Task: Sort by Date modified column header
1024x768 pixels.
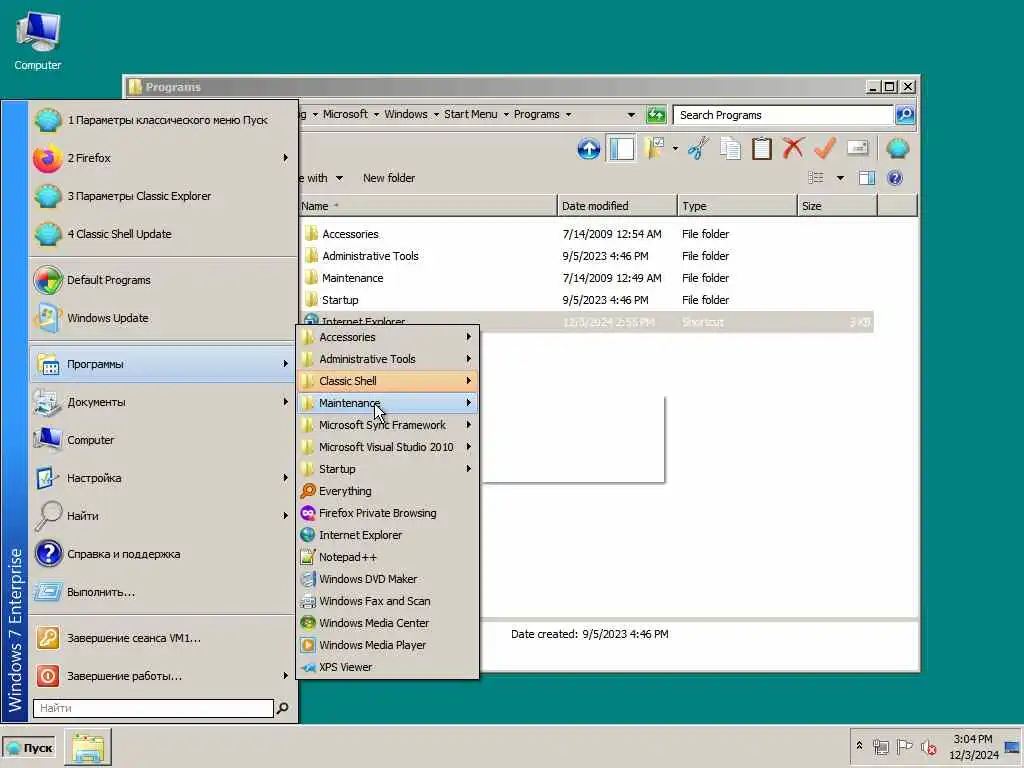Action: tap(617, 206)
